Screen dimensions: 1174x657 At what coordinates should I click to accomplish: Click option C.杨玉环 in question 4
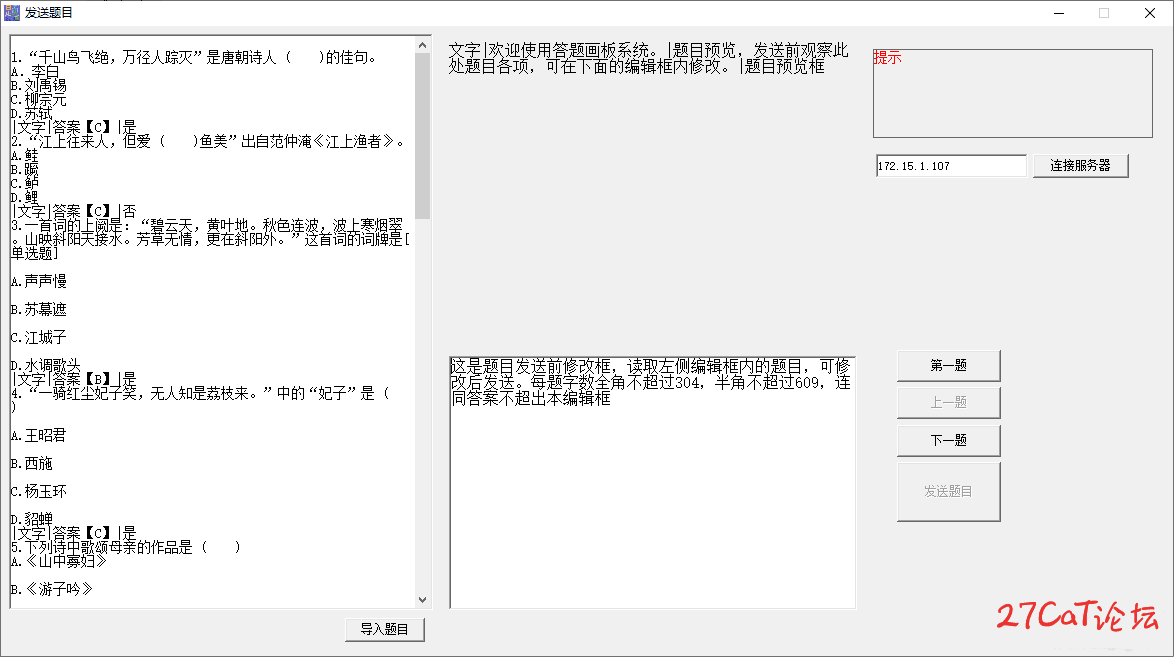click(39, 491)
